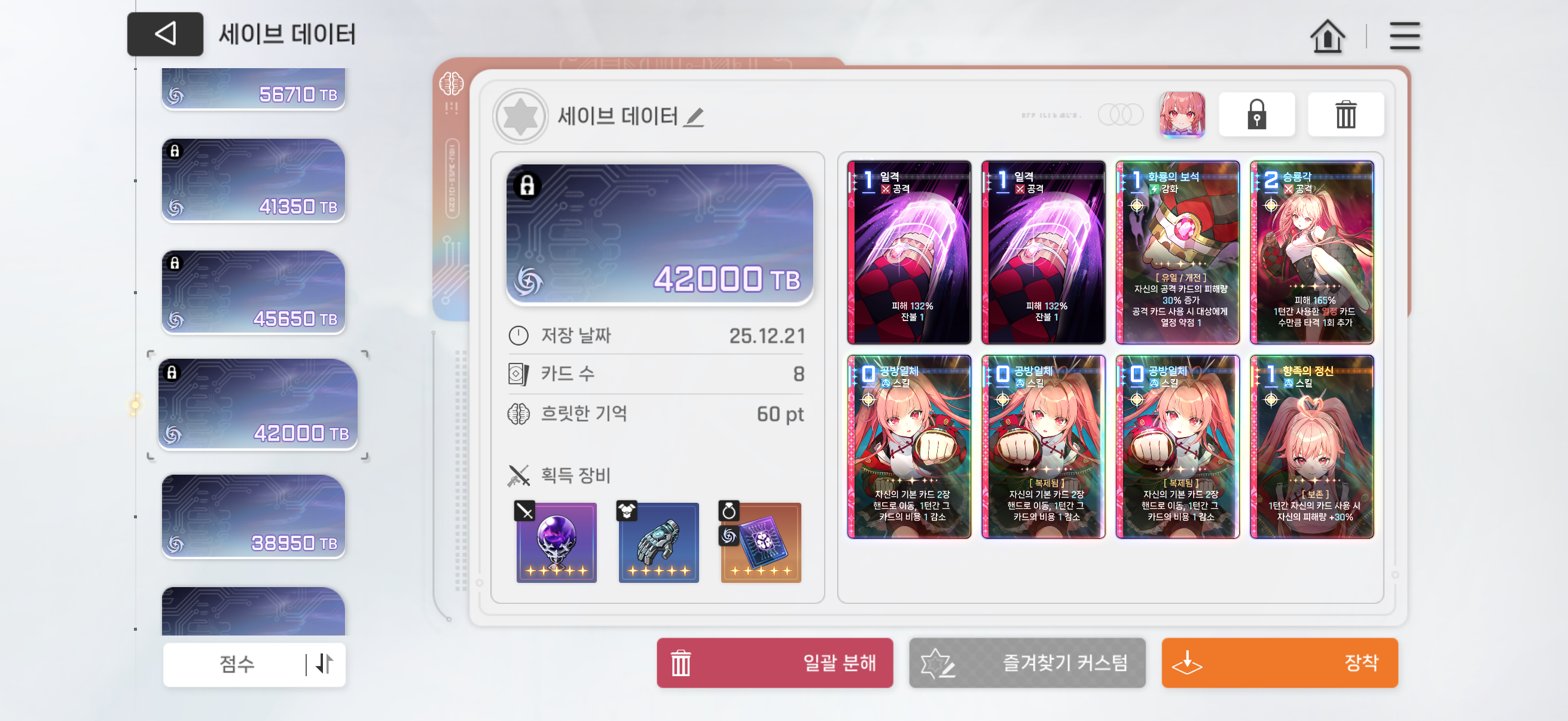The height and width of the screenshot is (721, 1568).
Task: Click the 일괄 분해 button
Action: (x=774, y=662)
